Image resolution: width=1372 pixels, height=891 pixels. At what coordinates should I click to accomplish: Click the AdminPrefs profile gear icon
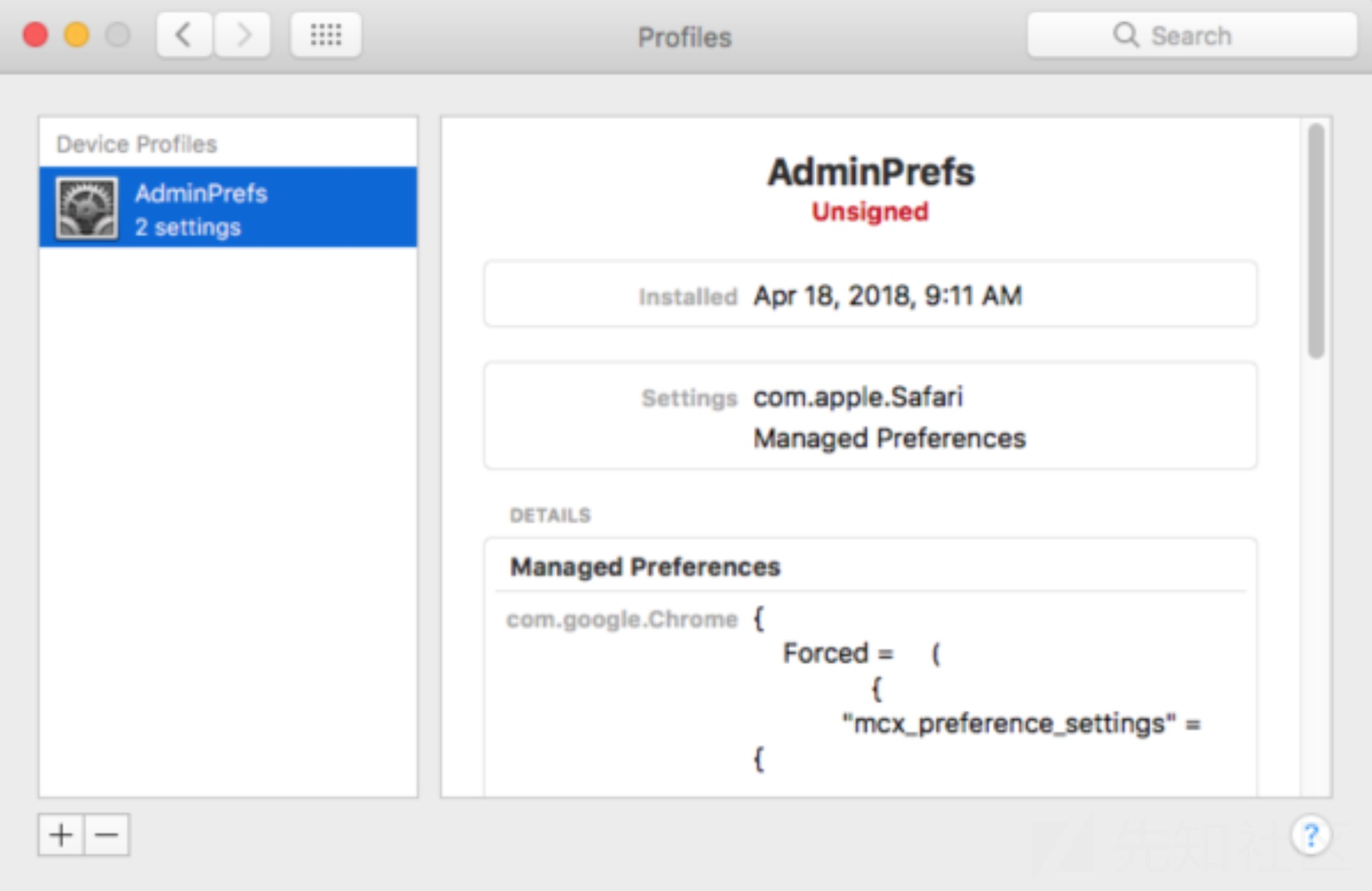pos(86,208)
